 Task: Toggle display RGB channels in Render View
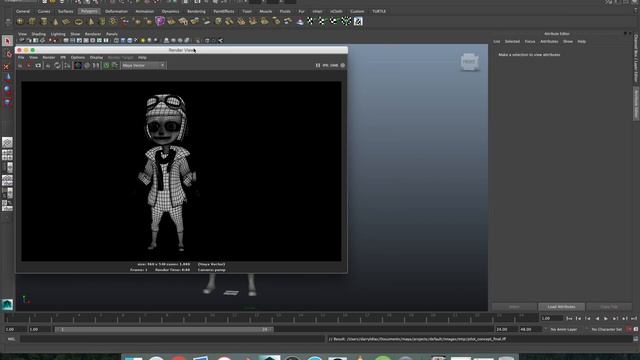click(x=78, y=65)
